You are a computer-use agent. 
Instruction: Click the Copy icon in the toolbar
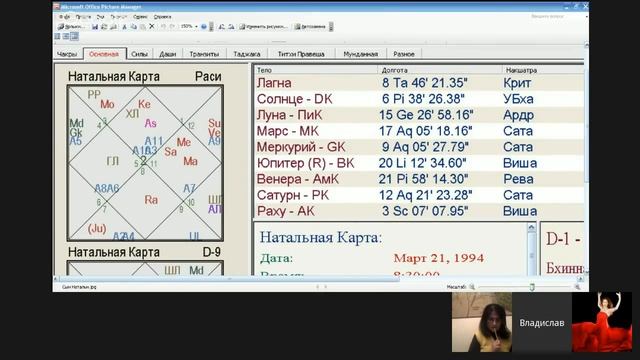133,27
